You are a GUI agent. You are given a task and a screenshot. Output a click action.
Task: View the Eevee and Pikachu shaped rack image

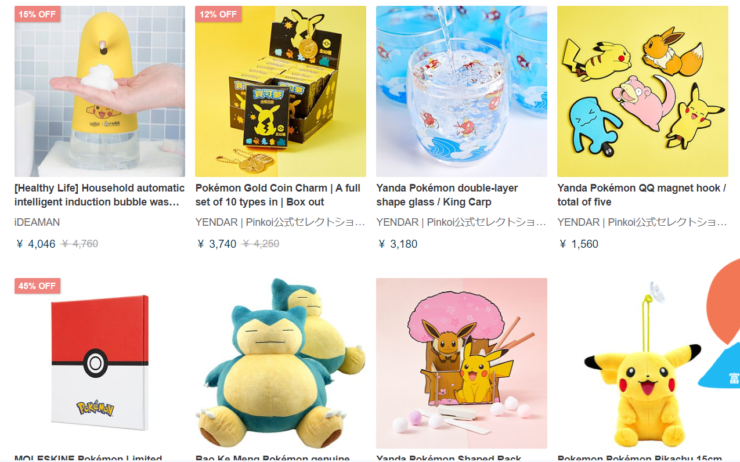[x=462, y=363]
